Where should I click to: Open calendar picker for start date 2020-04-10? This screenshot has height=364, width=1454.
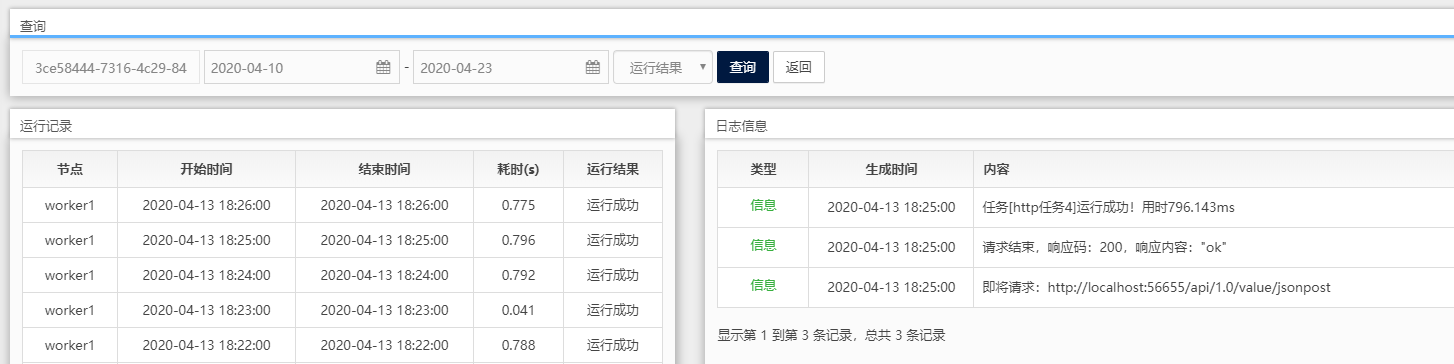pyautogui.click(x=383, y=67)
